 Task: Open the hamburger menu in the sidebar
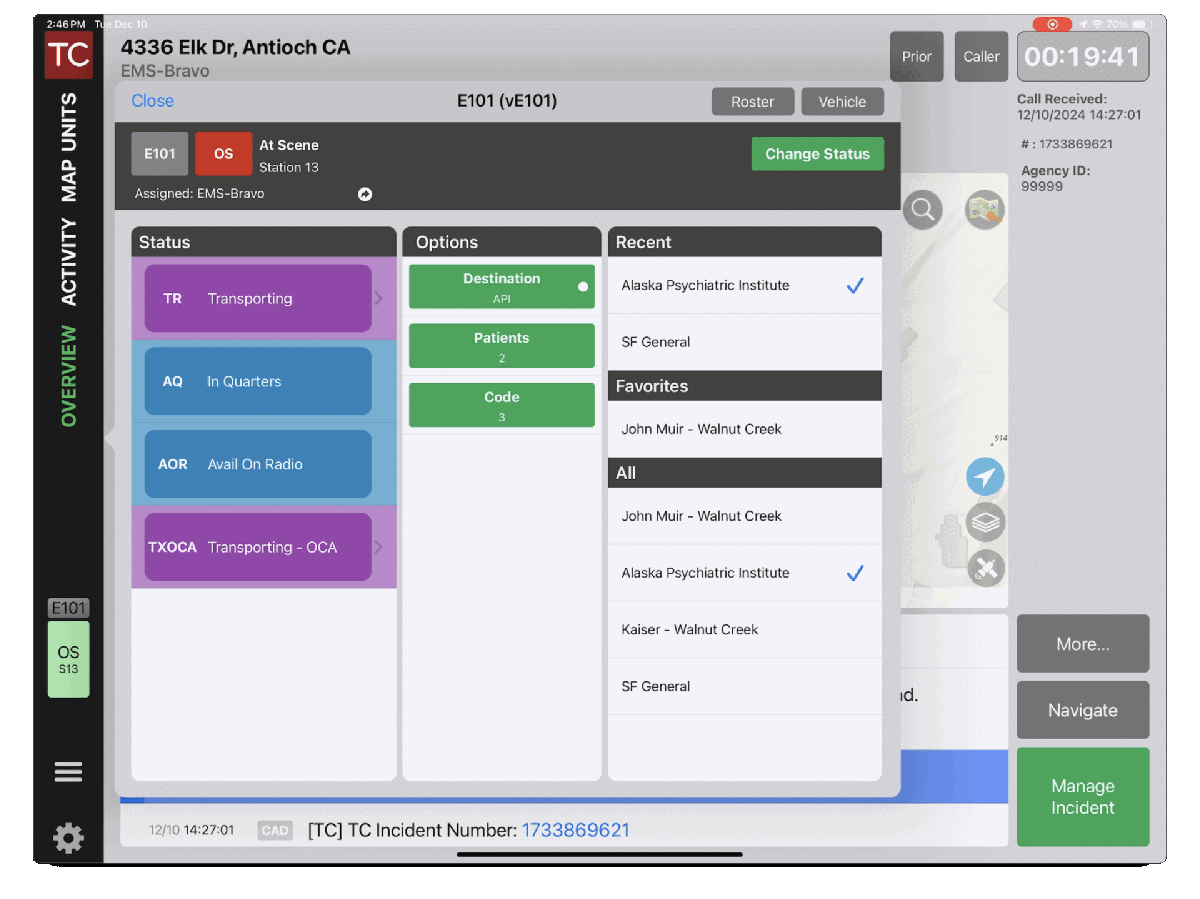[68, 771]
